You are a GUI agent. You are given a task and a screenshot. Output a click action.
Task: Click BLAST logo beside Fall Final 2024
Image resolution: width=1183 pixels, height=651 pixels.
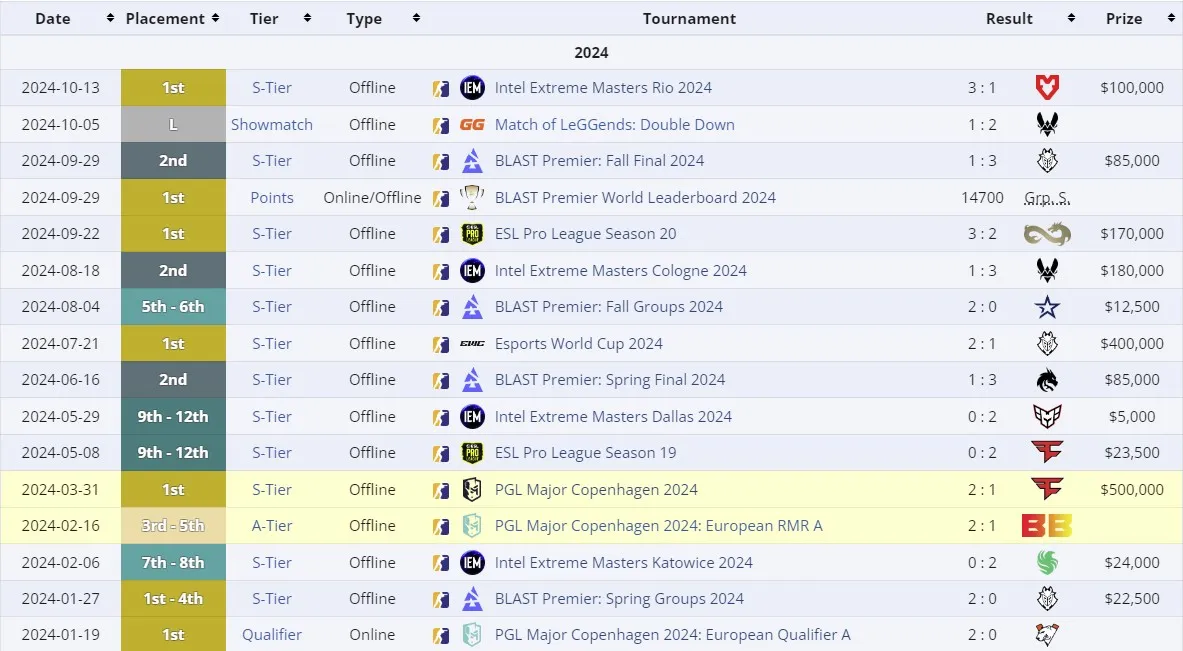coord(472,161)
